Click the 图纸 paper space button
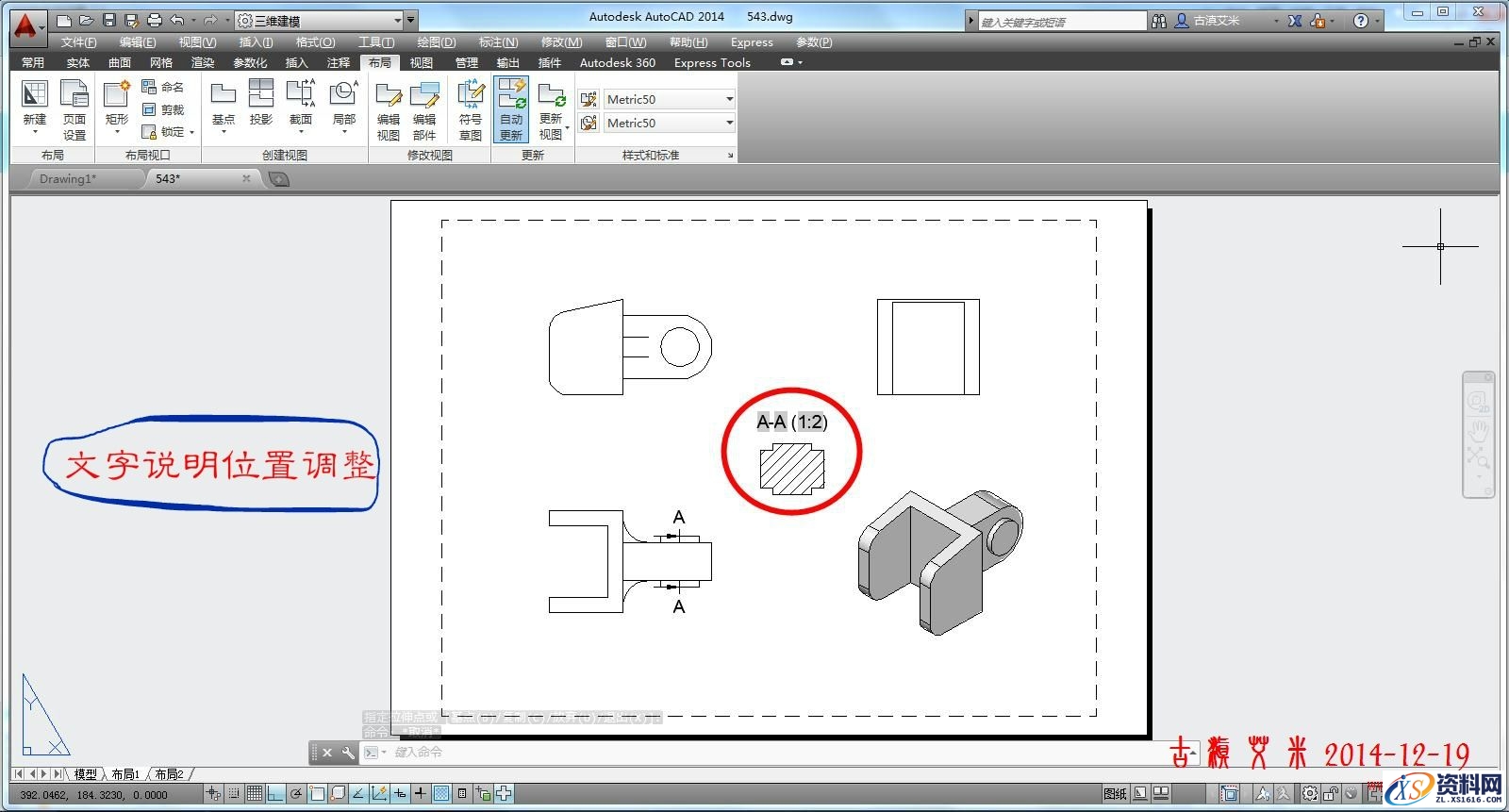The height and width of the screenshot is (812, 1509). tap(1115, 794)
